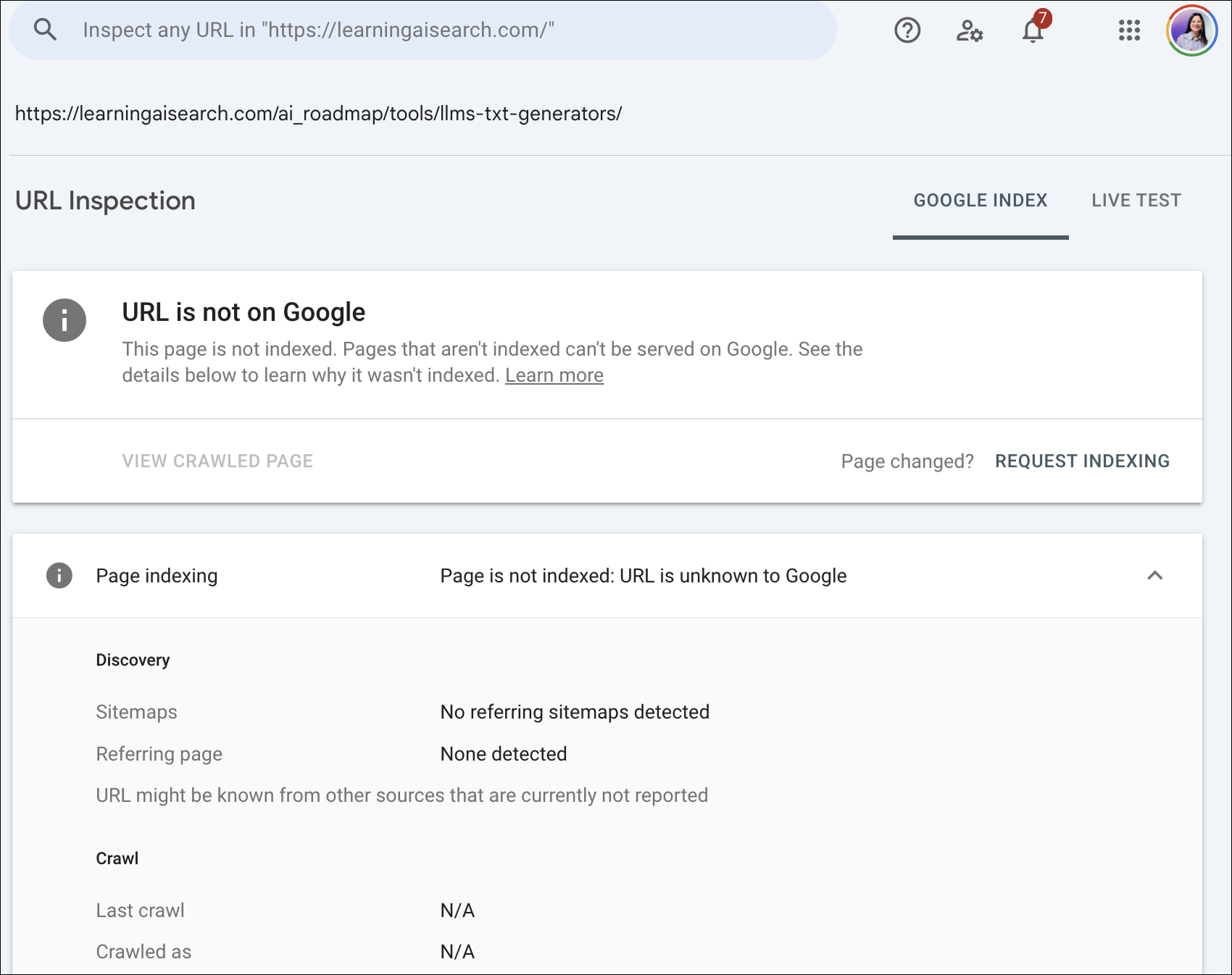1232x975 pixels.
Task: Focus the Inspect any URL search field
Action: point(423,30)
